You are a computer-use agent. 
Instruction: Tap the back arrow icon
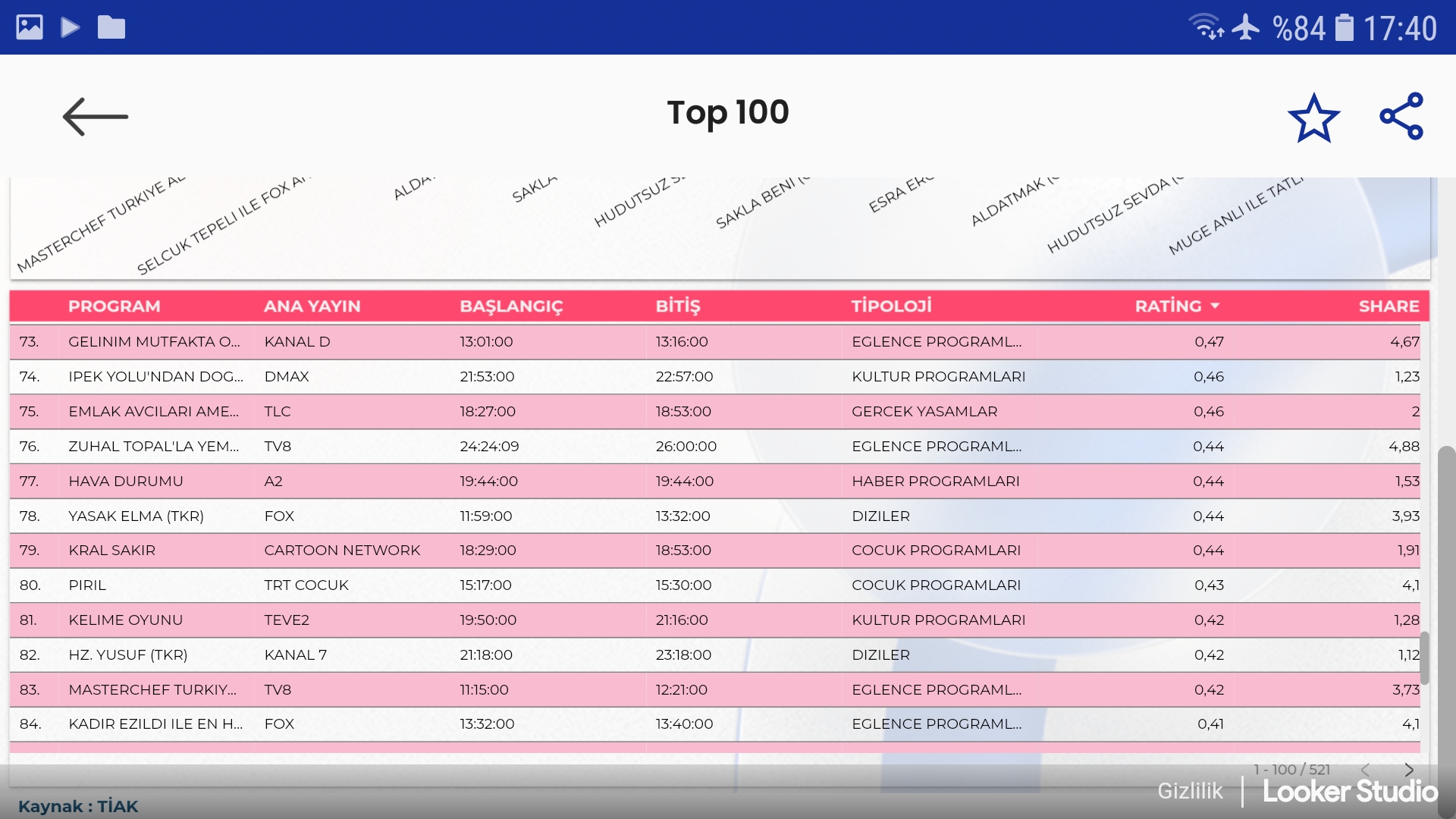96,117
